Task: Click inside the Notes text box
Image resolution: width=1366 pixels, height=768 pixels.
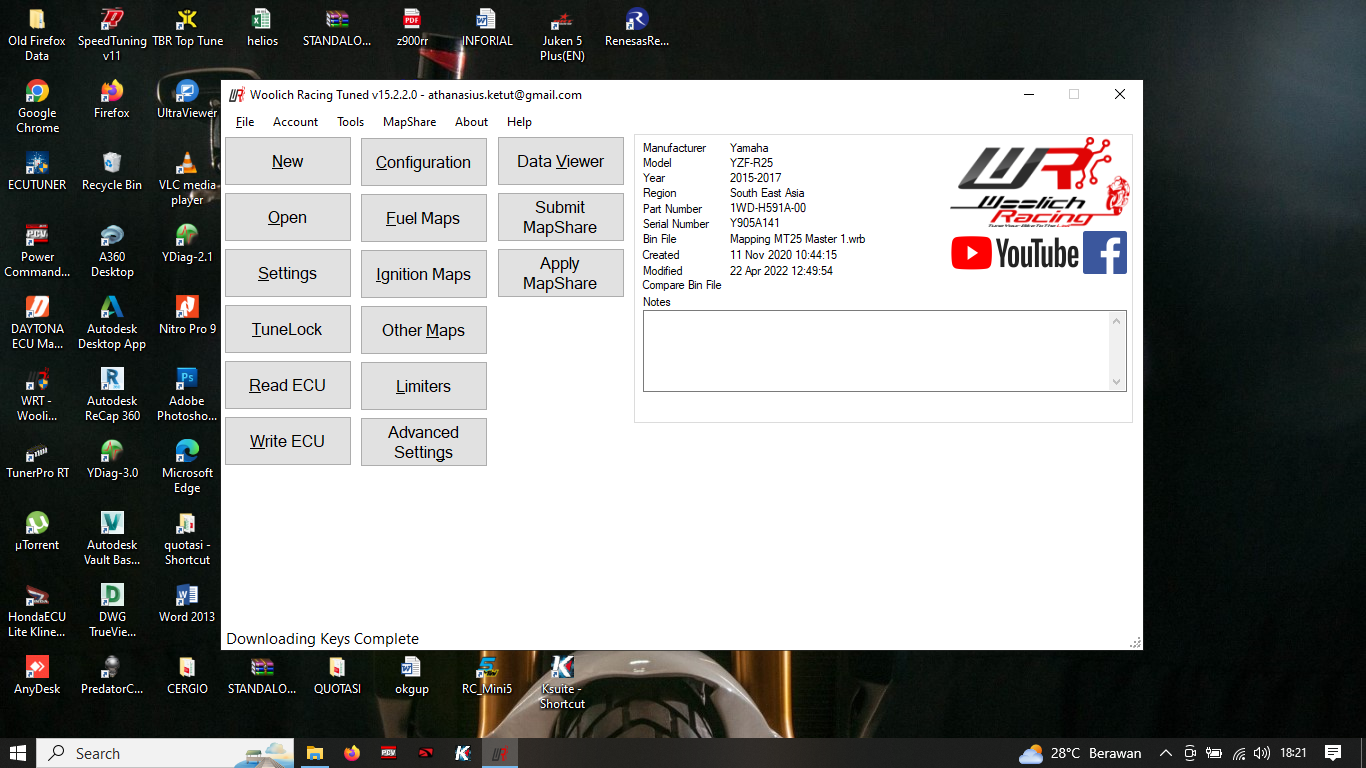Action: tap(876, 350)
